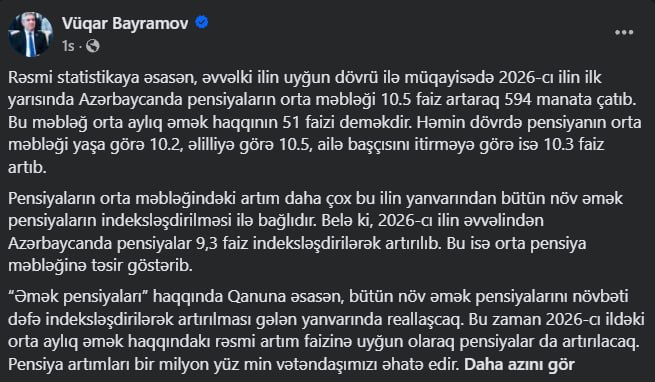The width and height of the screenshot is (655, 382).
Task: Collapse post with "Daha azını gör"
Action: (520, 364)
